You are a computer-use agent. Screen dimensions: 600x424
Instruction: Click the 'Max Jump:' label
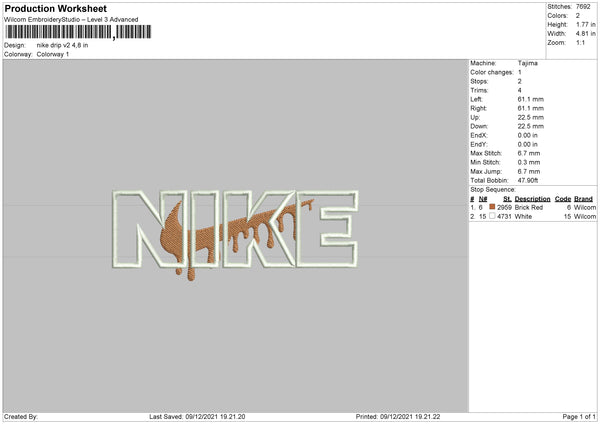(x=486, y=171)
